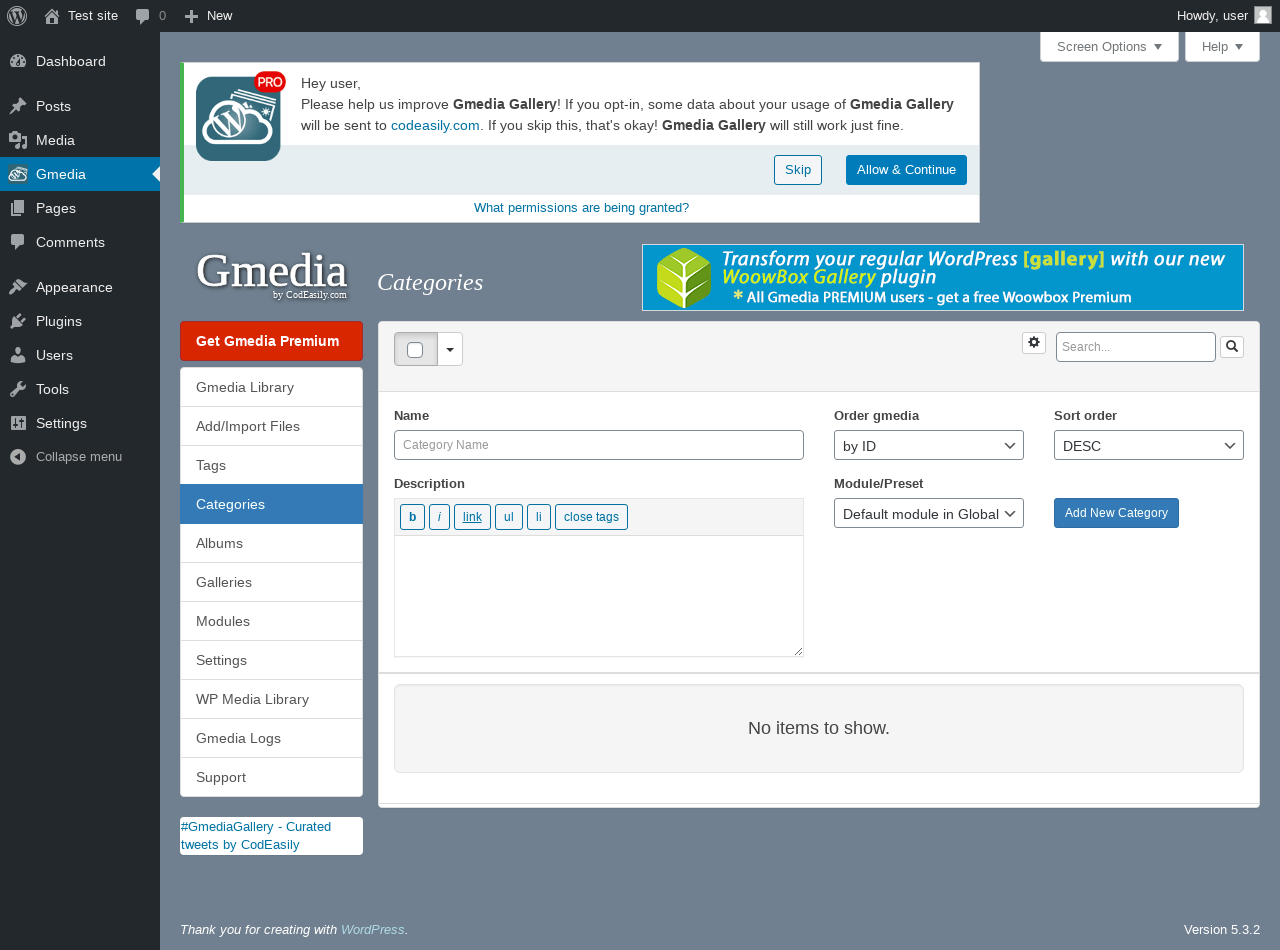
Task: Click into the Search box
Action: coord(1136,347)
